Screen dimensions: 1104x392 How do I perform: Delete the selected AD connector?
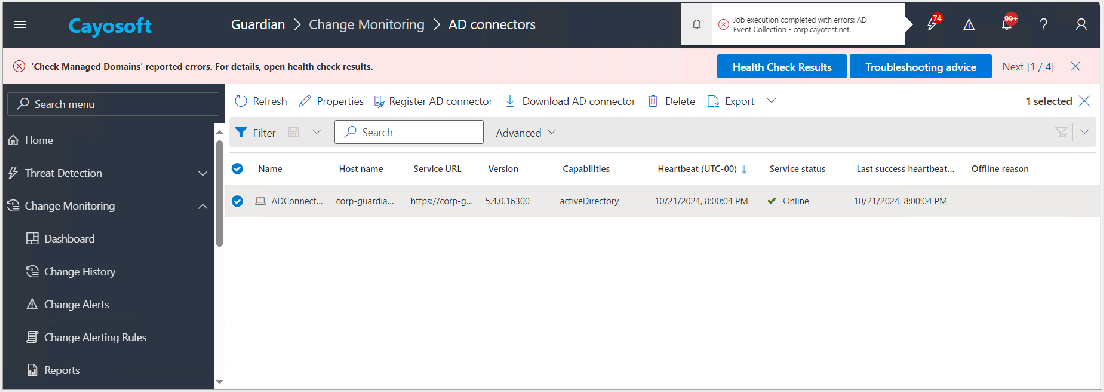click(671, 101)
